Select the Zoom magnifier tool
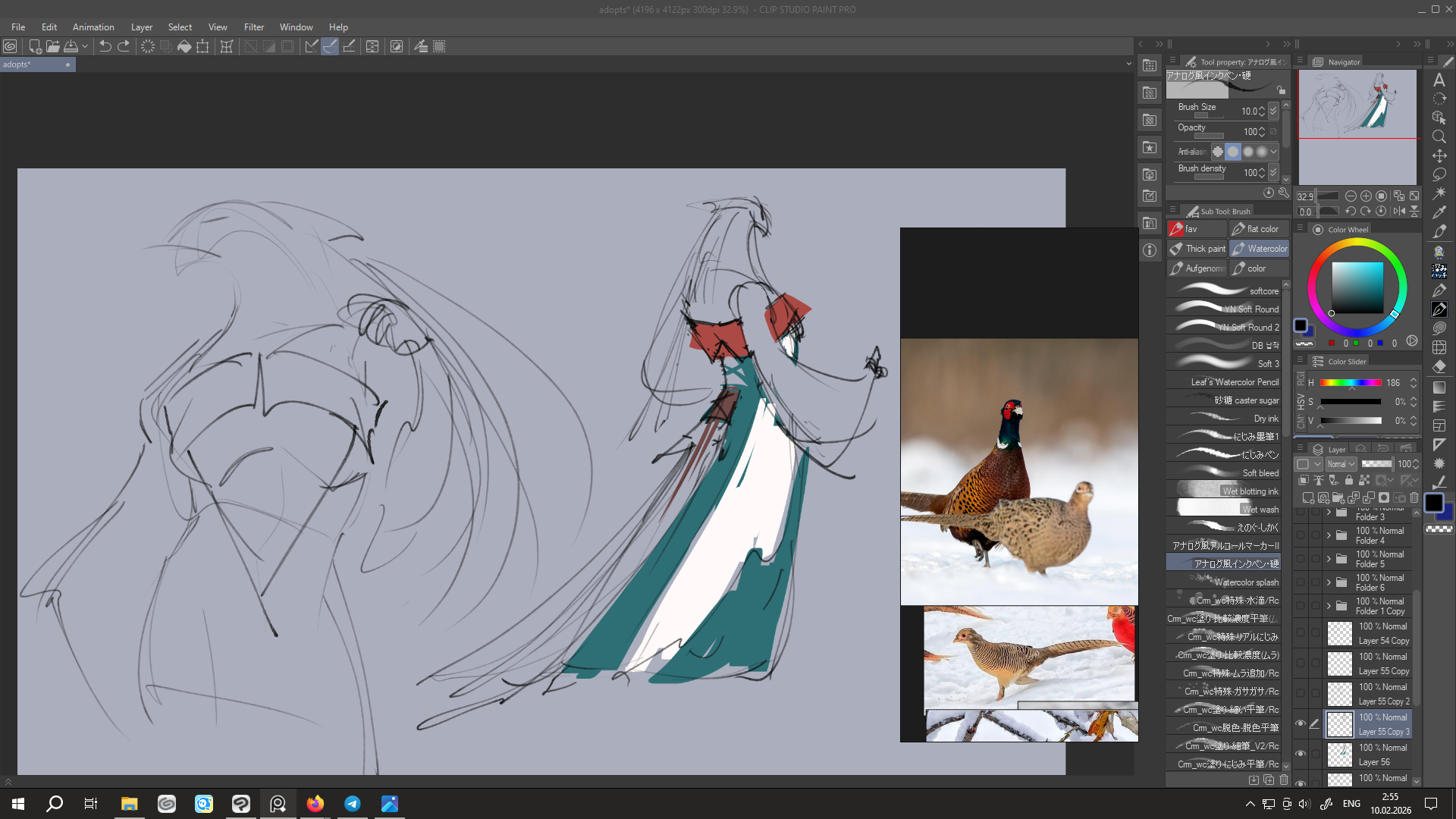1456x819 pixels. pyautogui.click(x=1439, y=137)
